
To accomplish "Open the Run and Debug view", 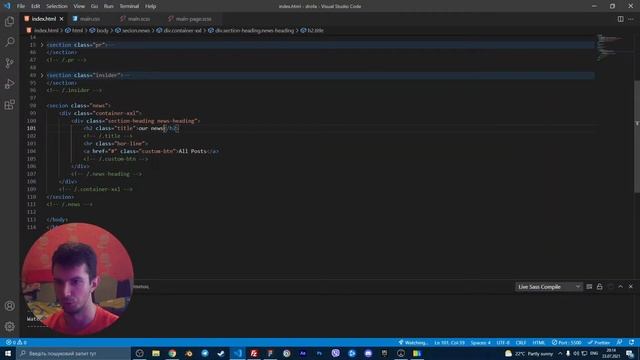I will pos(9,84).
